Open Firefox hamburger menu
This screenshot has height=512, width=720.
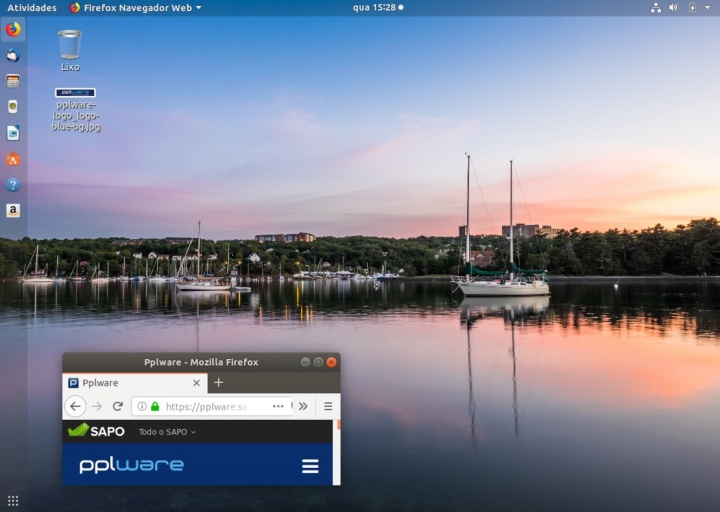(x=327, y=406)
